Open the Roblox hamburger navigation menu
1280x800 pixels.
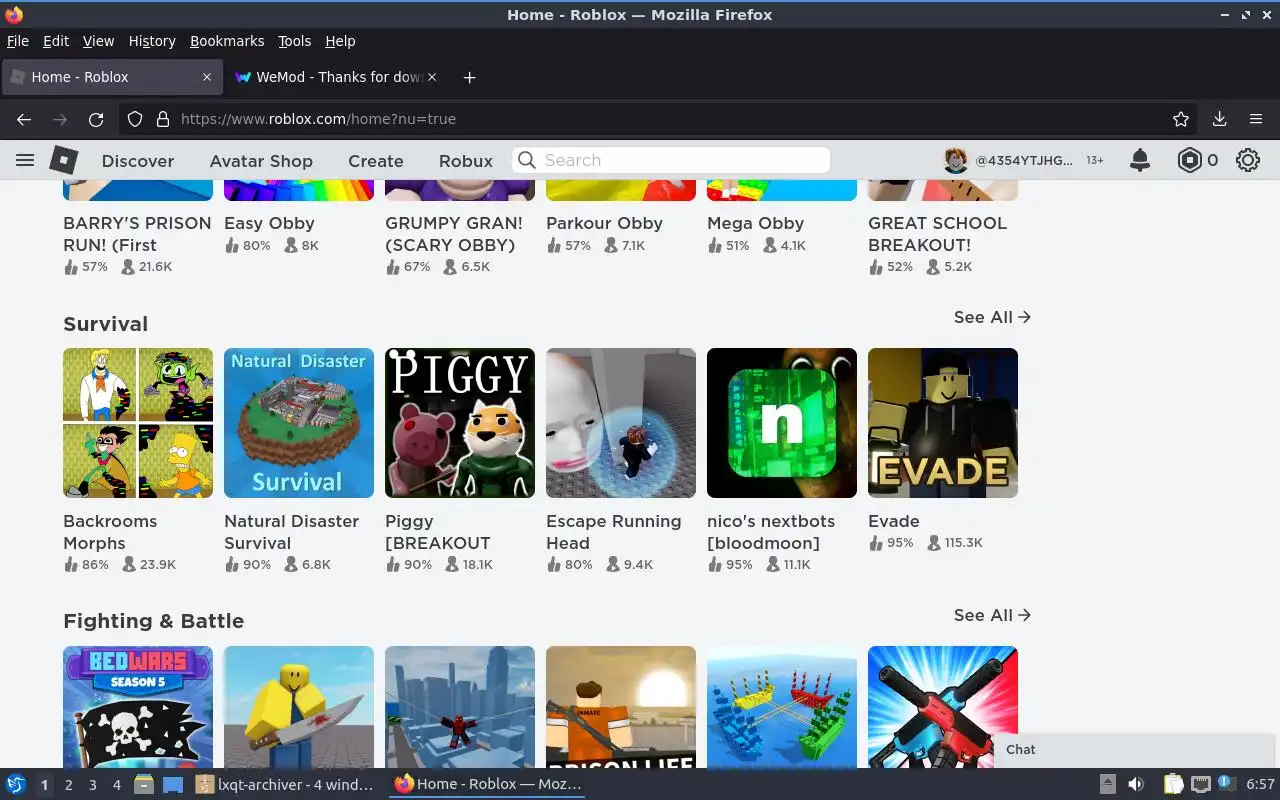click(x=25, y=160)
